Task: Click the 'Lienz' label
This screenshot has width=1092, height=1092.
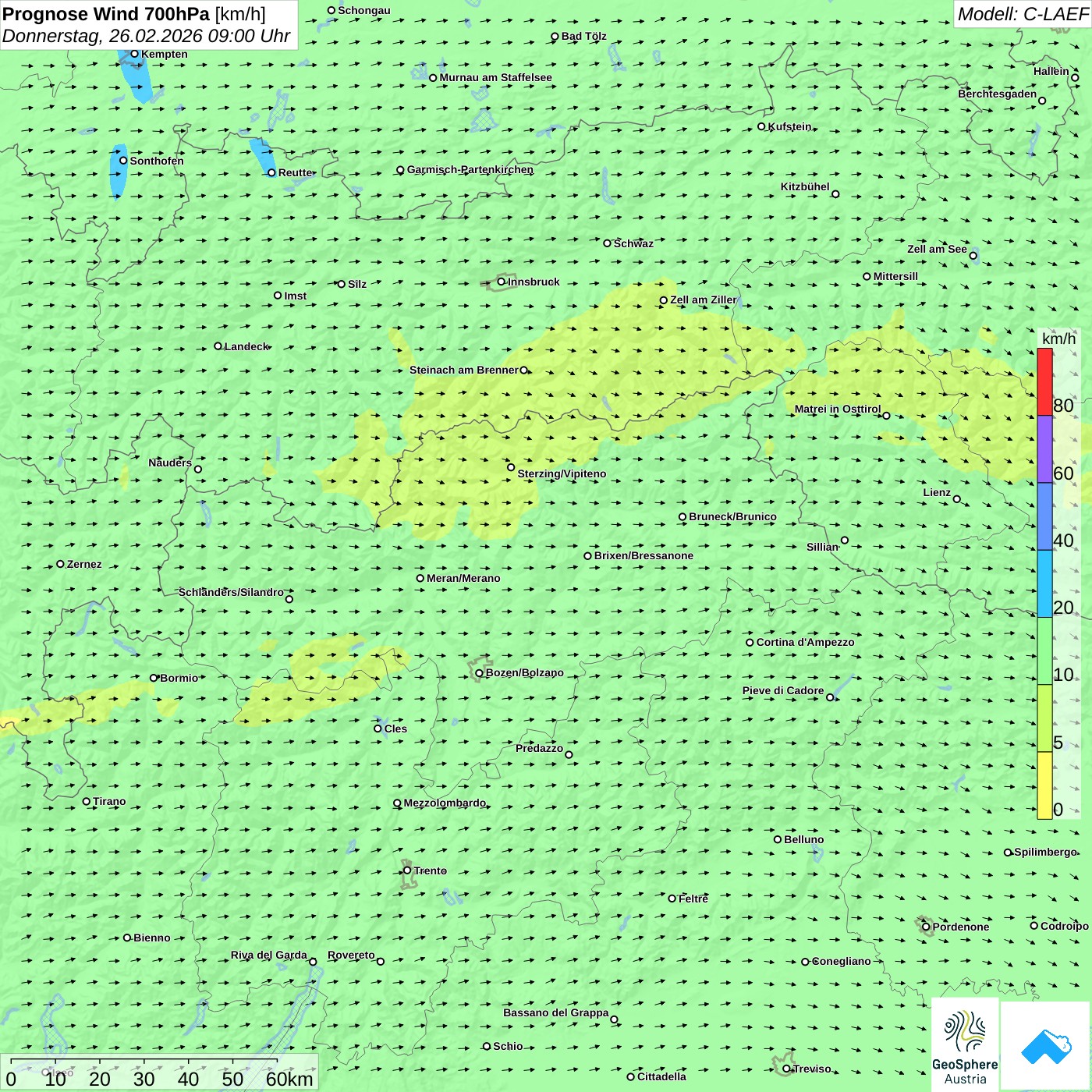Action: pos(937,492)
